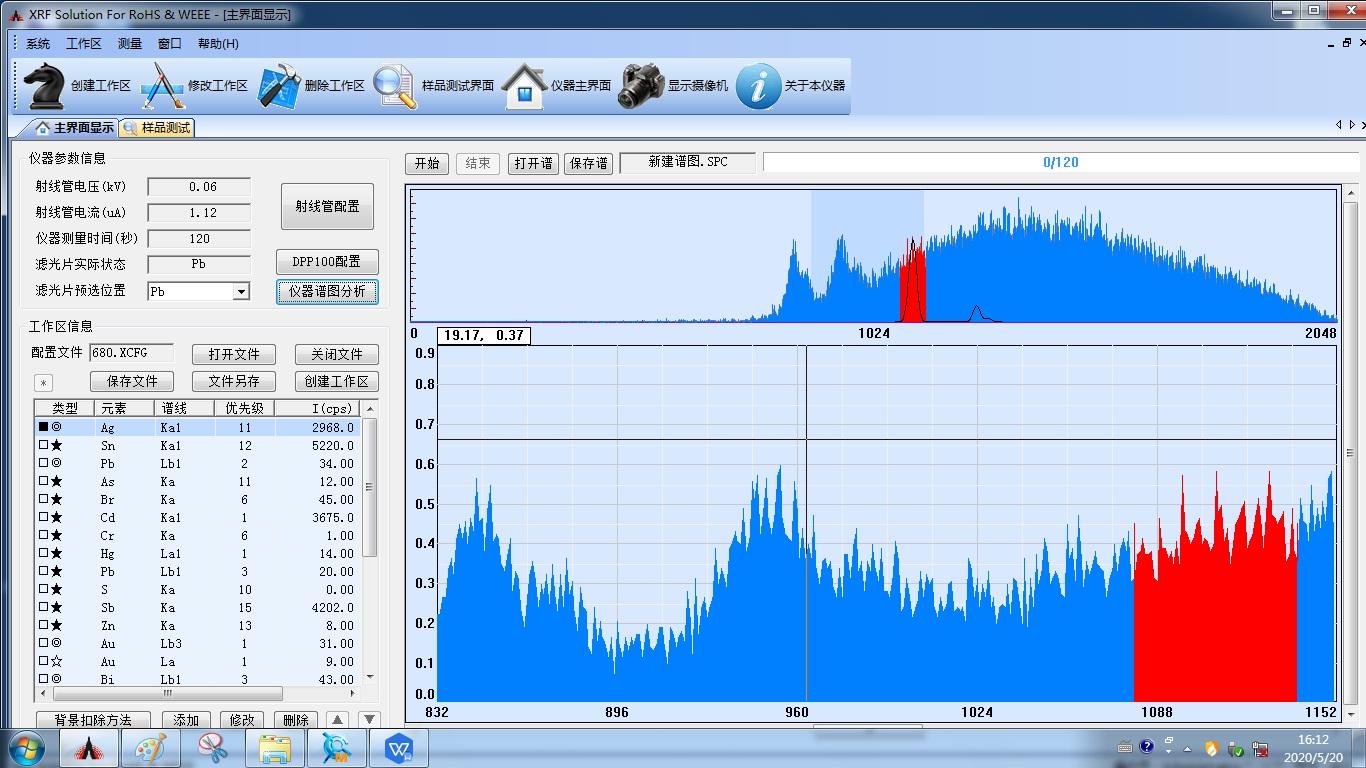
Task: Click the element list horizontal scrollbar
Action: click(167, 693)
